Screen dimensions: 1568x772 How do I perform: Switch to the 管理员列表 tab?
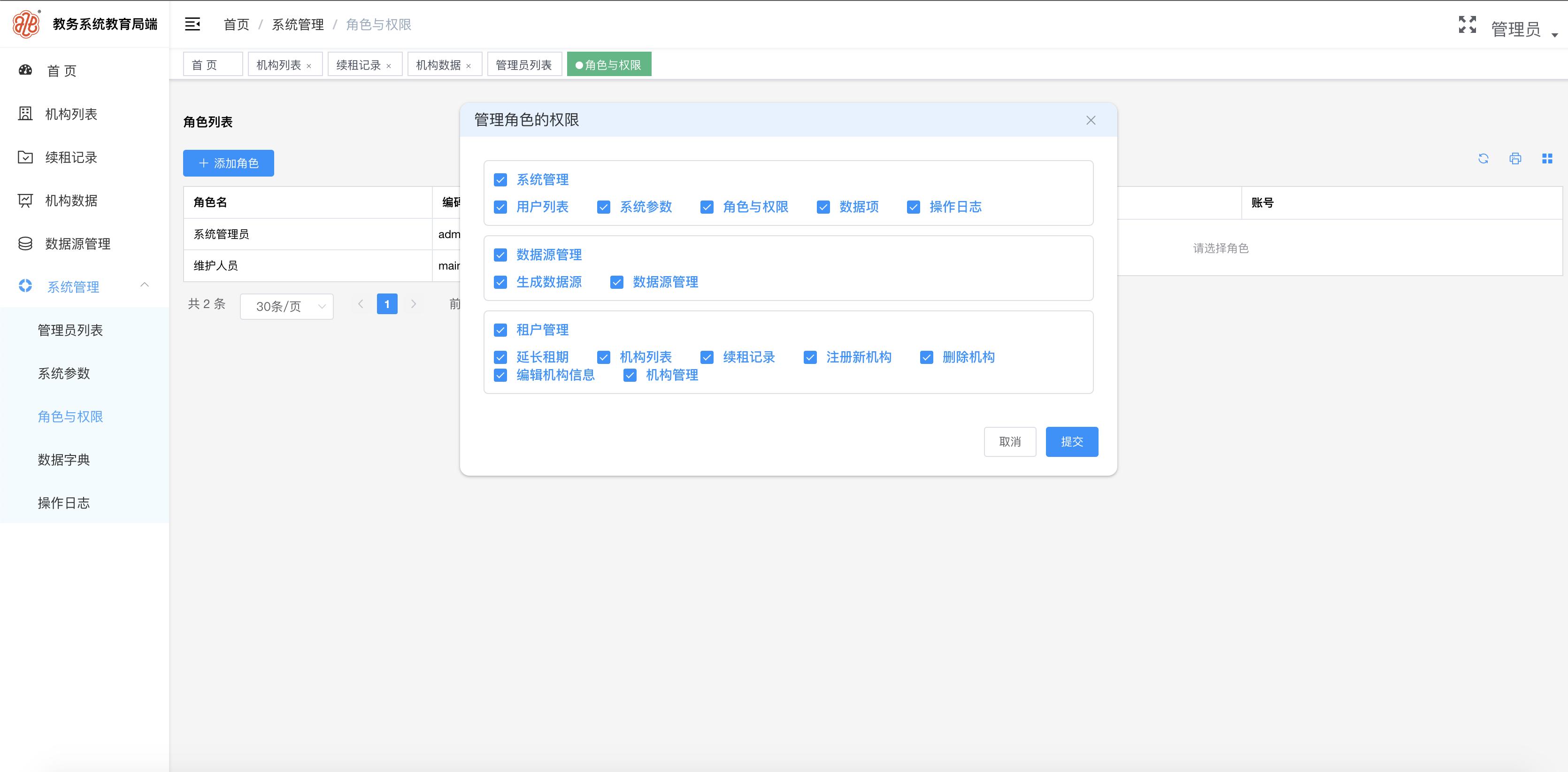[x=524, y=64]
